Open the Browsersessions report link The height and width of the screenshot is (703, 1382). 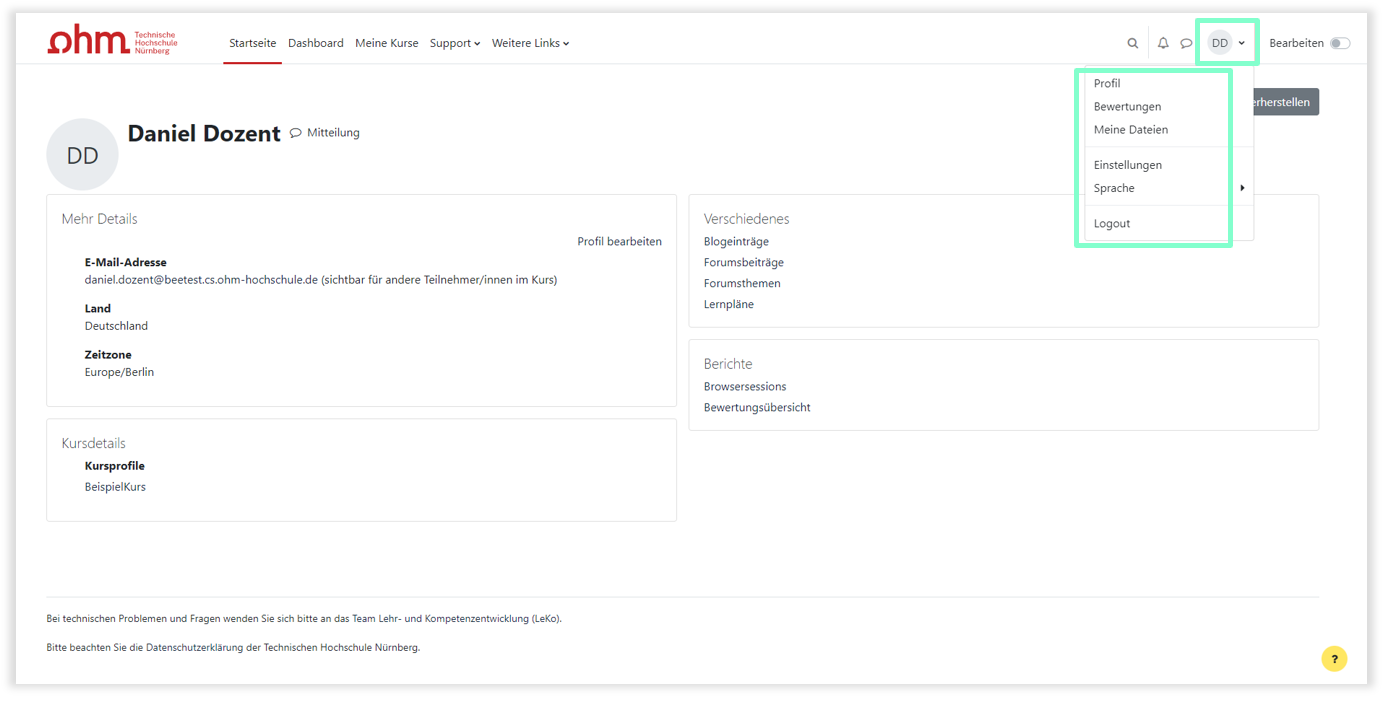[x=745, y=387]
